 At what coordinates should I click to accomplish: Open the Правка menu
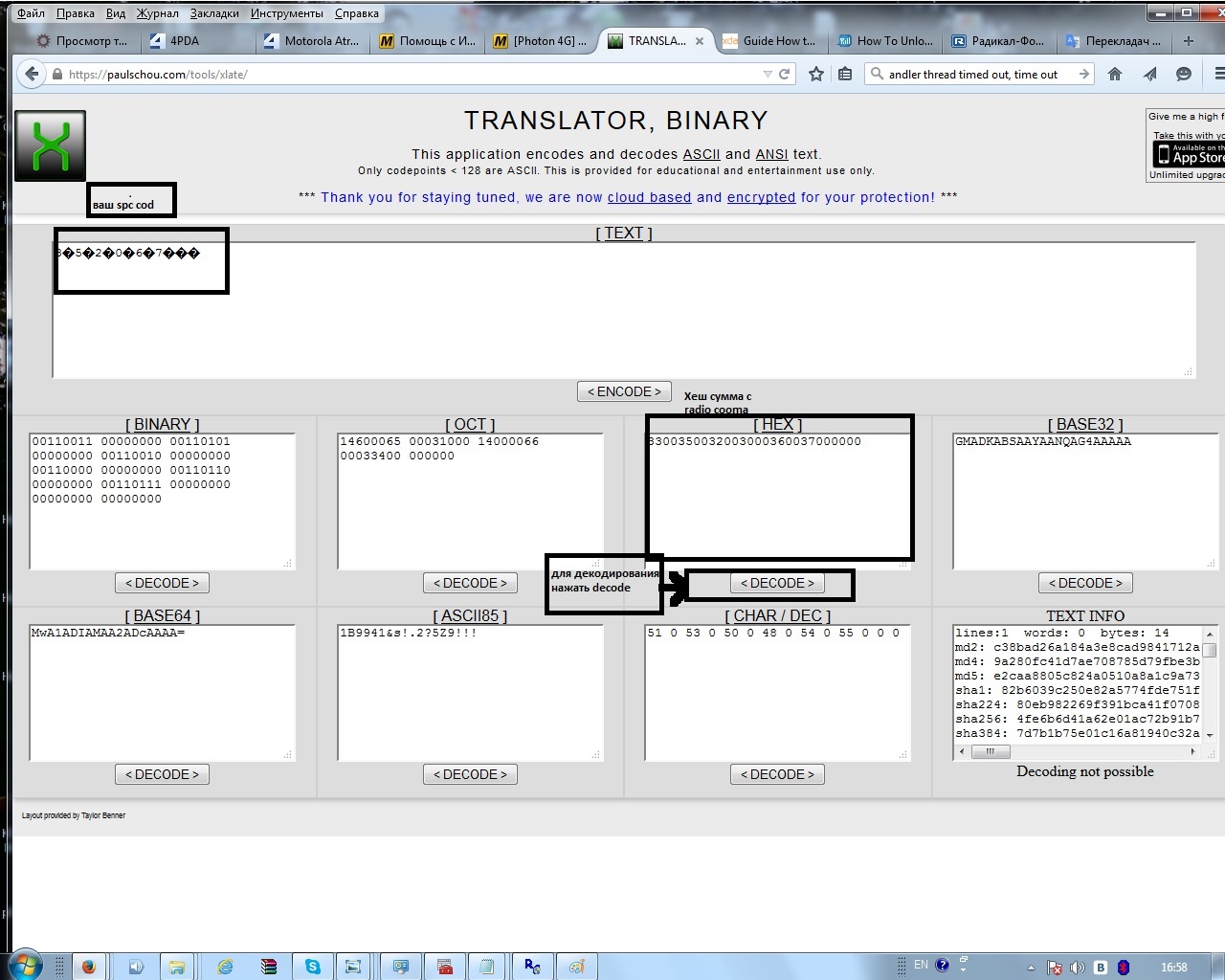75,13
